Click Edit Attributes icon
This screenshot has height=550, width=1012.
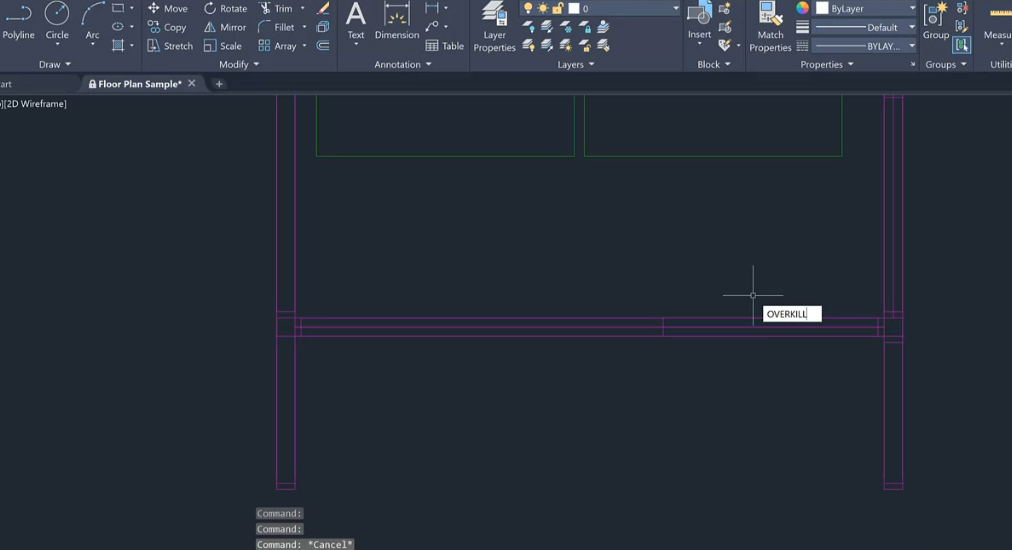pyautogui.click(x=725, y=45)
